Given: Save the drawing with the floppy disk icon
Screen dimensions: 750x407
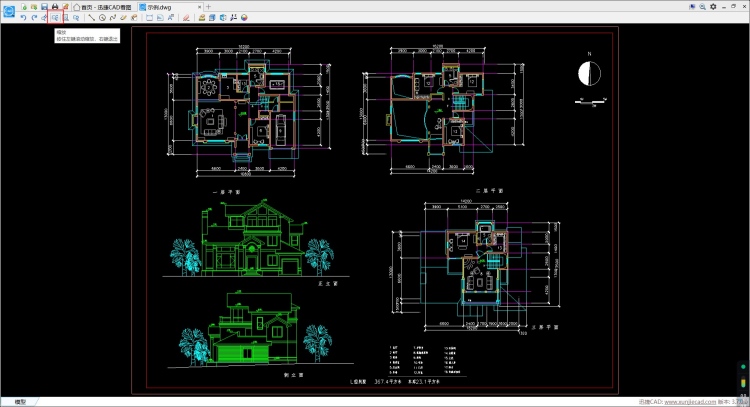Looking at the screenshot, I should tap(44, 7).
